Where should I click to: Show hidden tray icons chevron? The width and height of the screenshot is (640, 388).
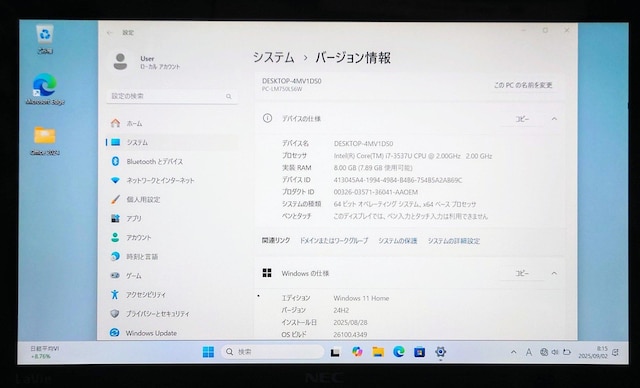click(x=513, y=352)
